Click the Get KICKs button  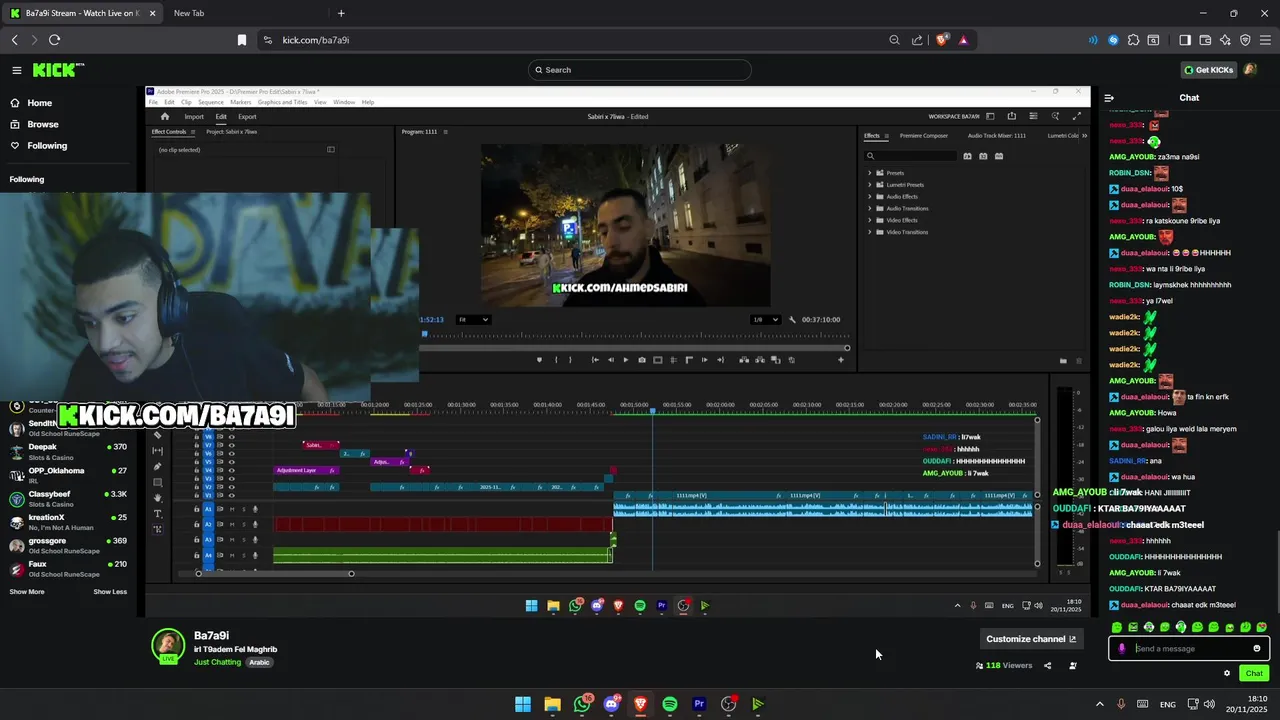coord(1208,70)
